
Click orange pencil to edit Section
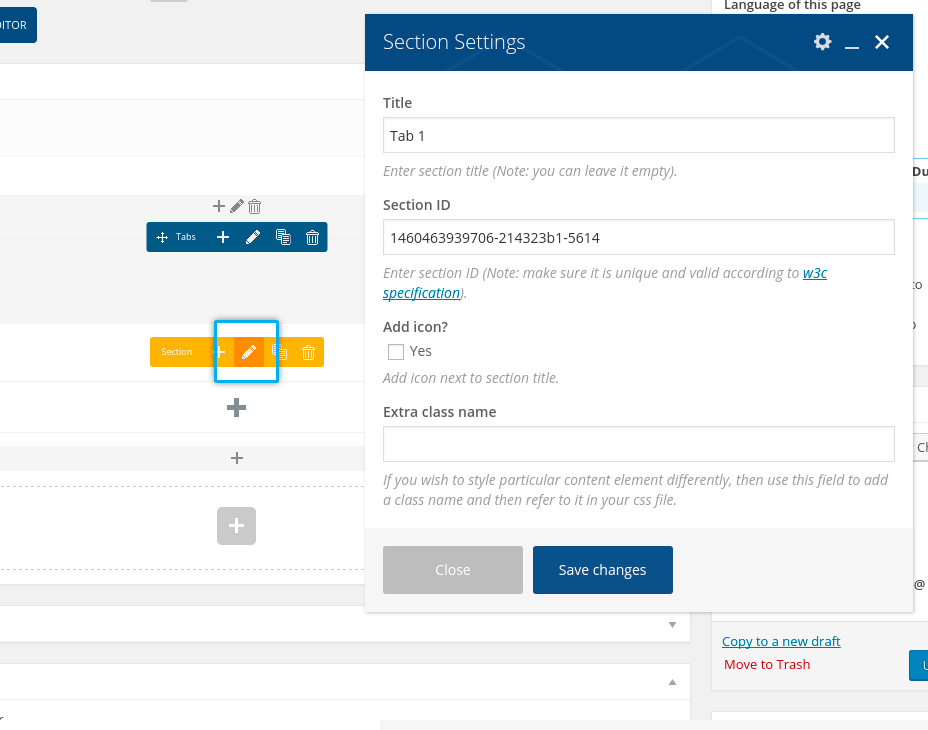click(249, 352)
